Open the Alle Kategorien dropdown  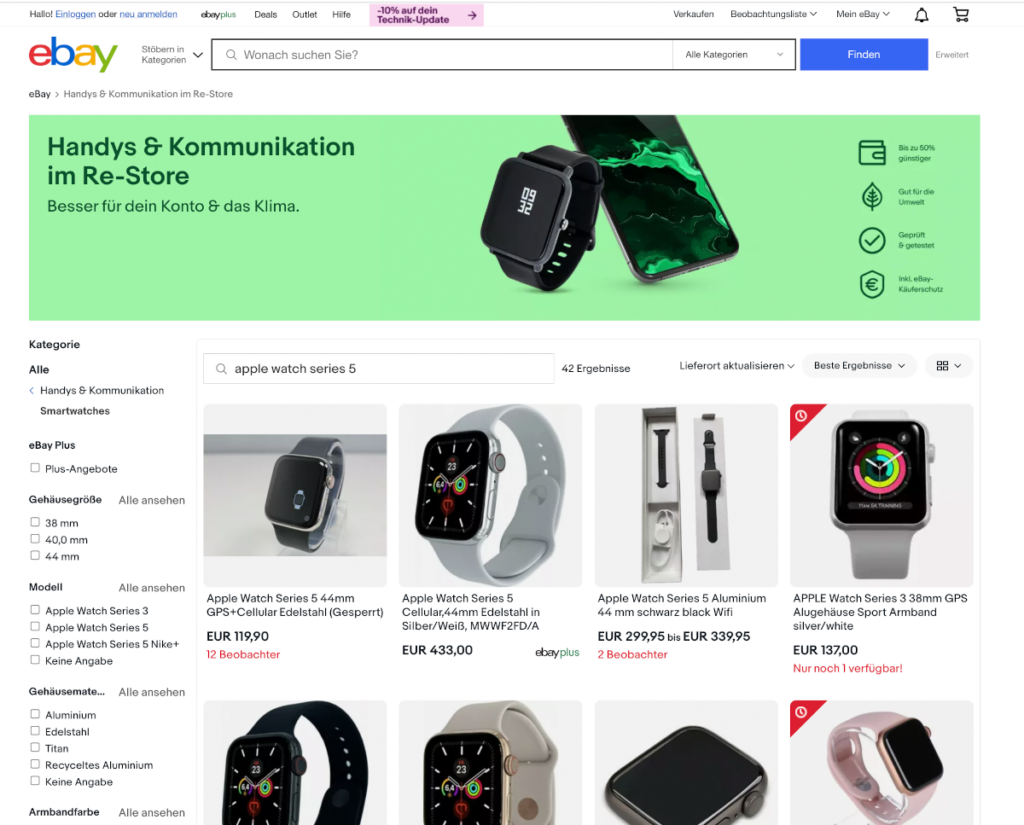733,55
